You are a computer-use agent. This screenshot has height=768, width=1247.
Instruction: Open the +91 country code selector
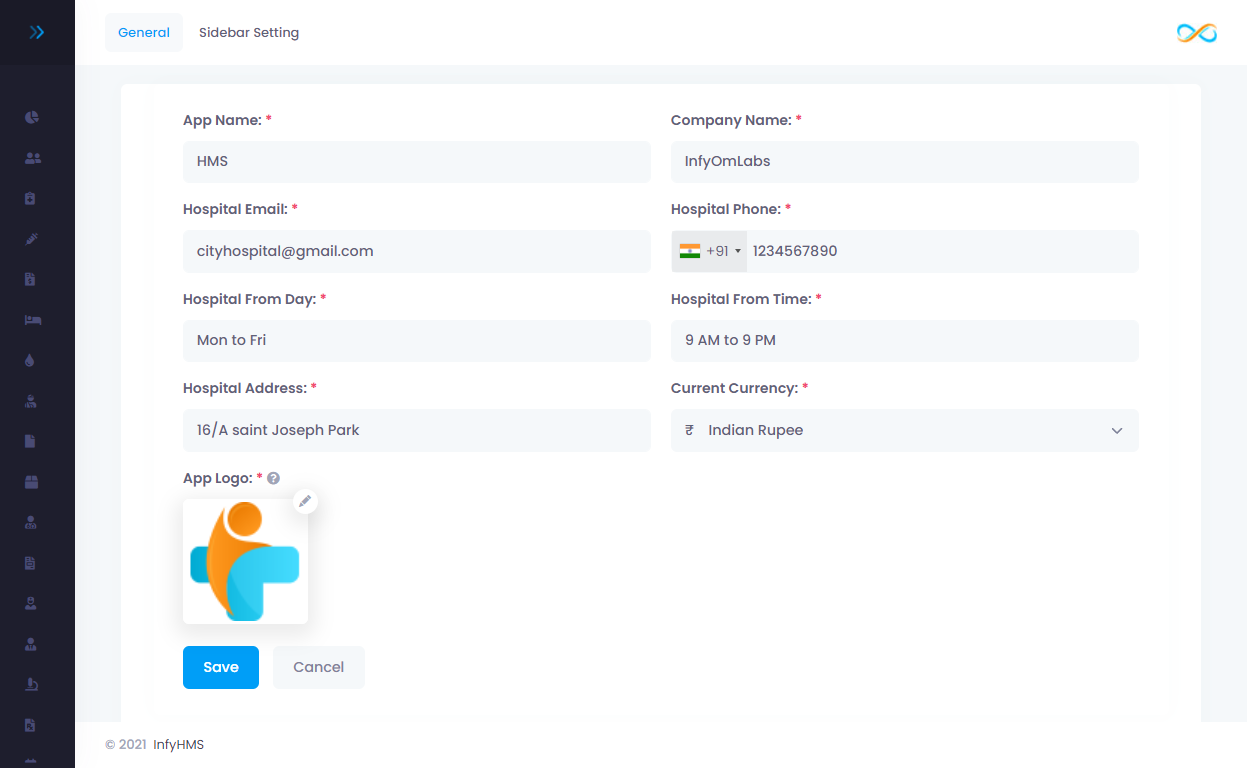(x=710, y=252)
